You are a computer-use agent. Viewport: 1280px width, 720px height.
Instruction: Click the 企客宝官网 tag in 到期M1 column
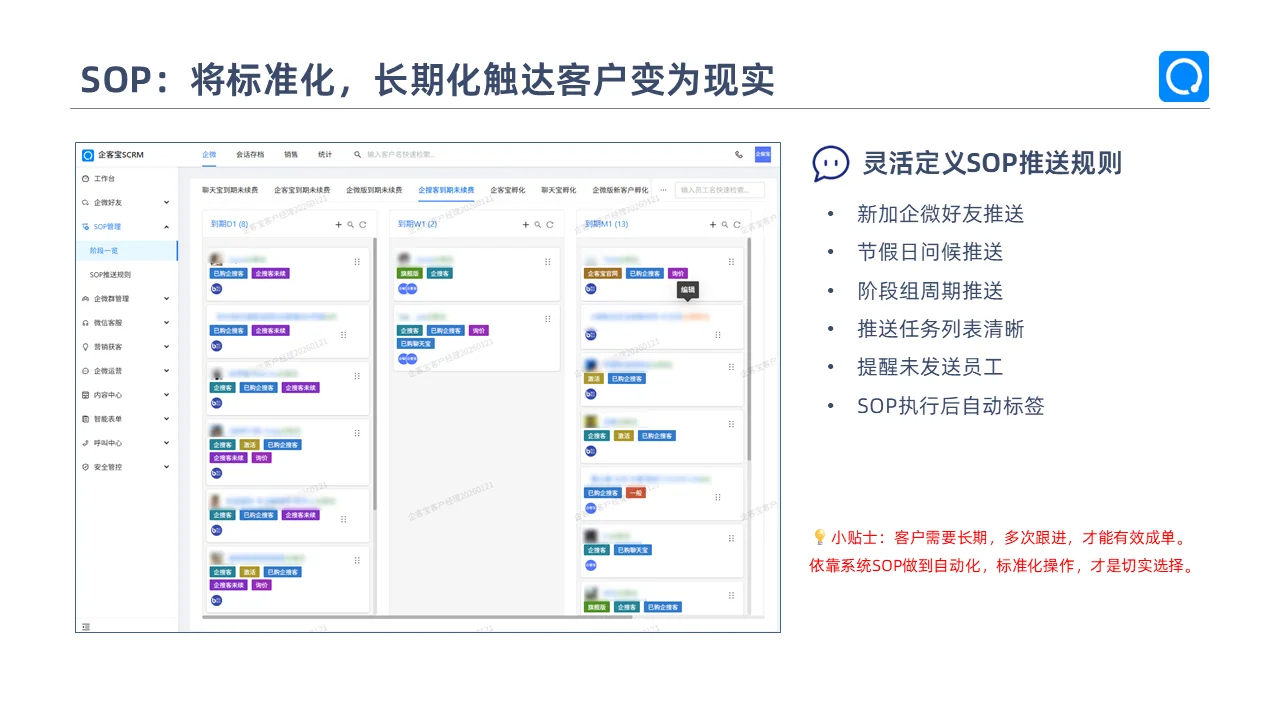pyautogui.click(x=603, y=273)
